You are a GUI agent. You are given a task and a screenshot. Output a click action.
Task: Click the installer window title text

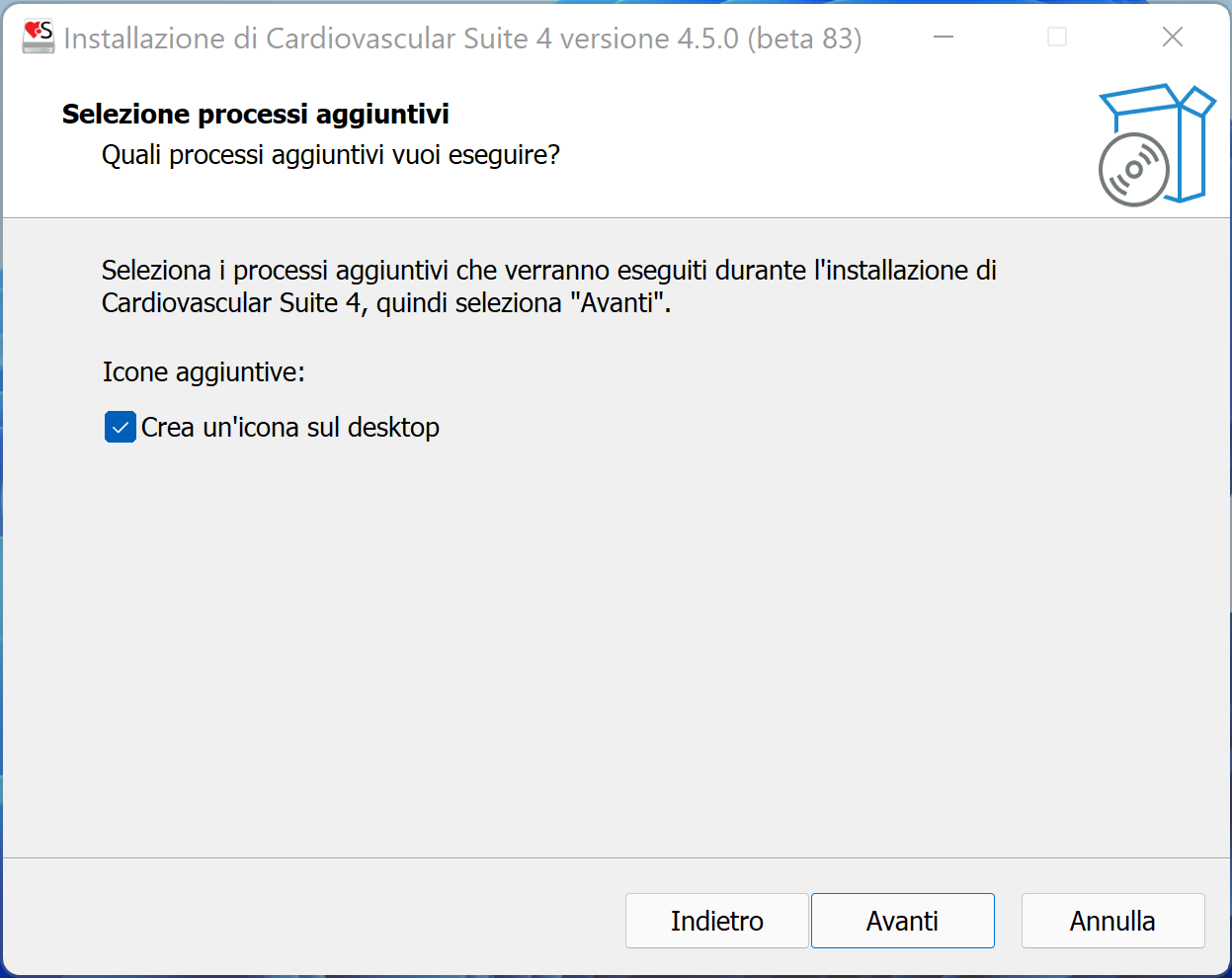pyautogui.click(x=462, y=39)
